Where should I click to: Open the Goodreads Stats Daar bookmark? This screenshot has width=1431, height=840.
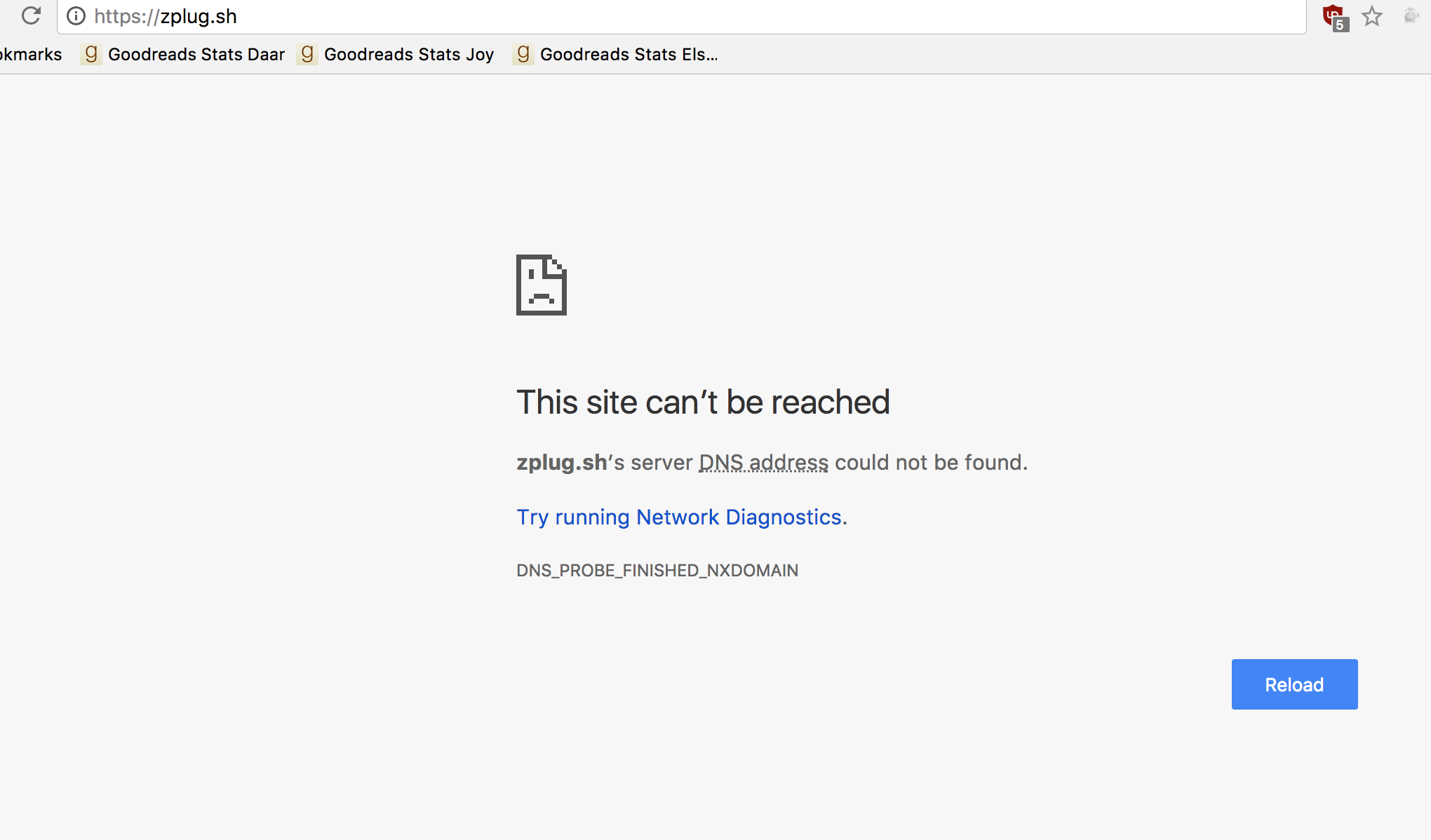(x=183, y=54)
